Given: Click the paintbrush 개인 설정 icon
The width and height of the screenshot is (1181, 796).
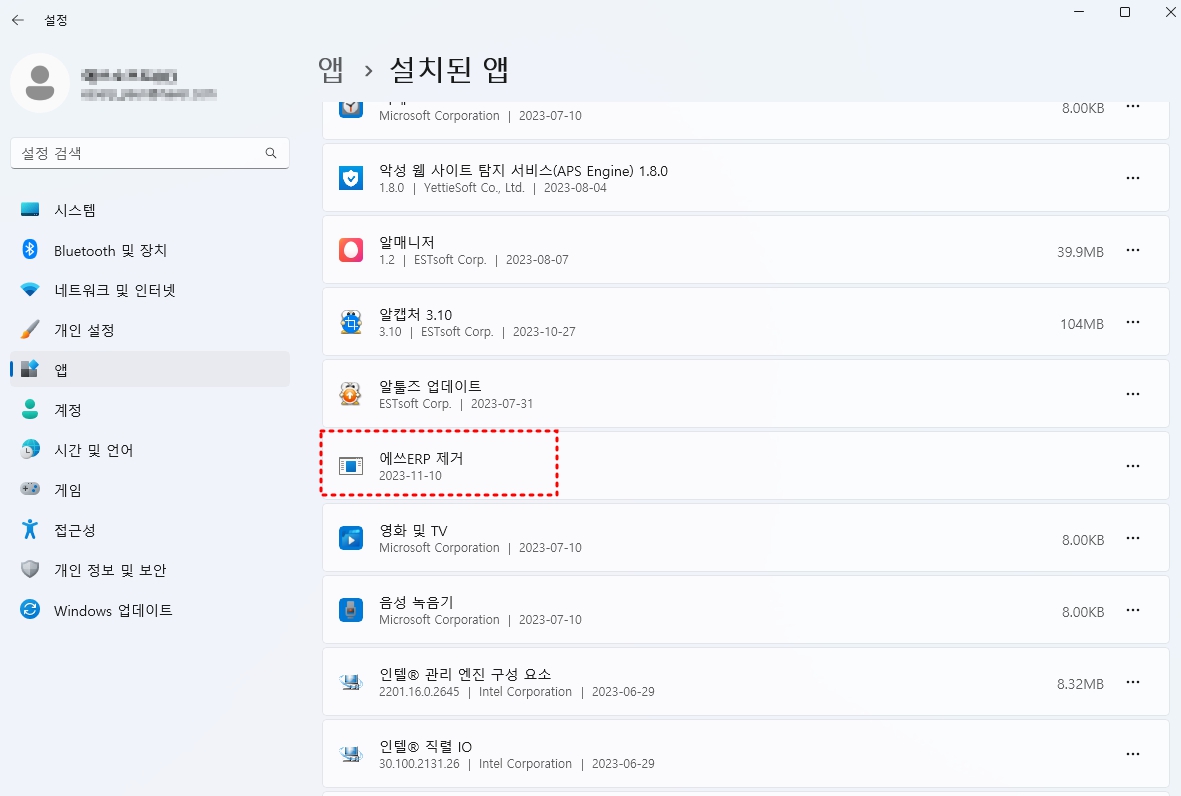Looking at the screenshot, I should (x=30, y=329).
